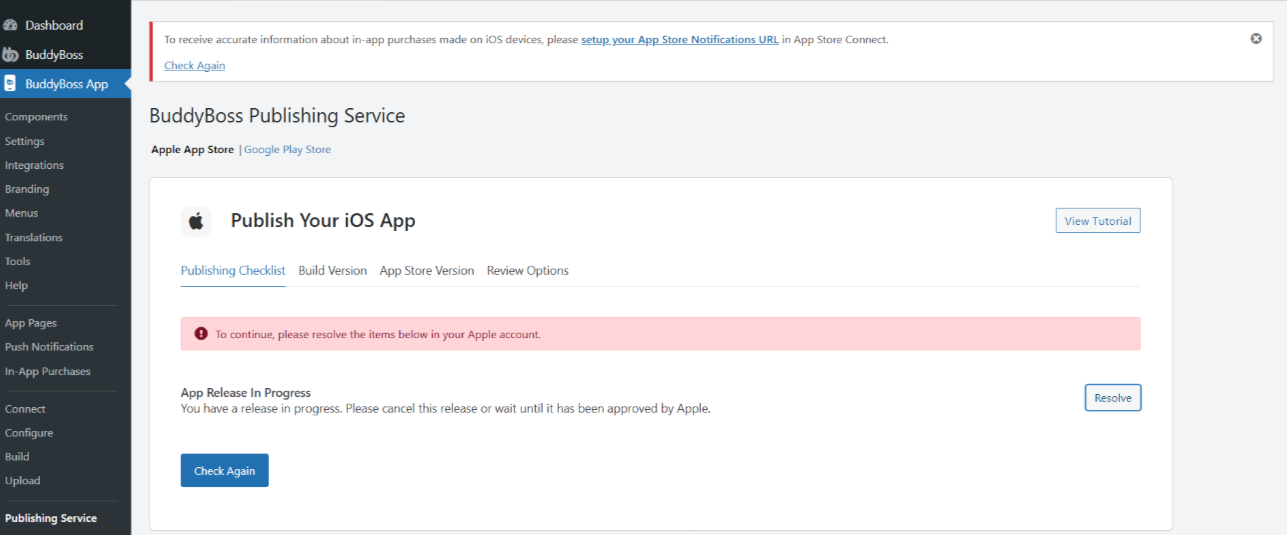Click the Resolve button
The image size is (1287, 535).
click(x=1113, y=398)
